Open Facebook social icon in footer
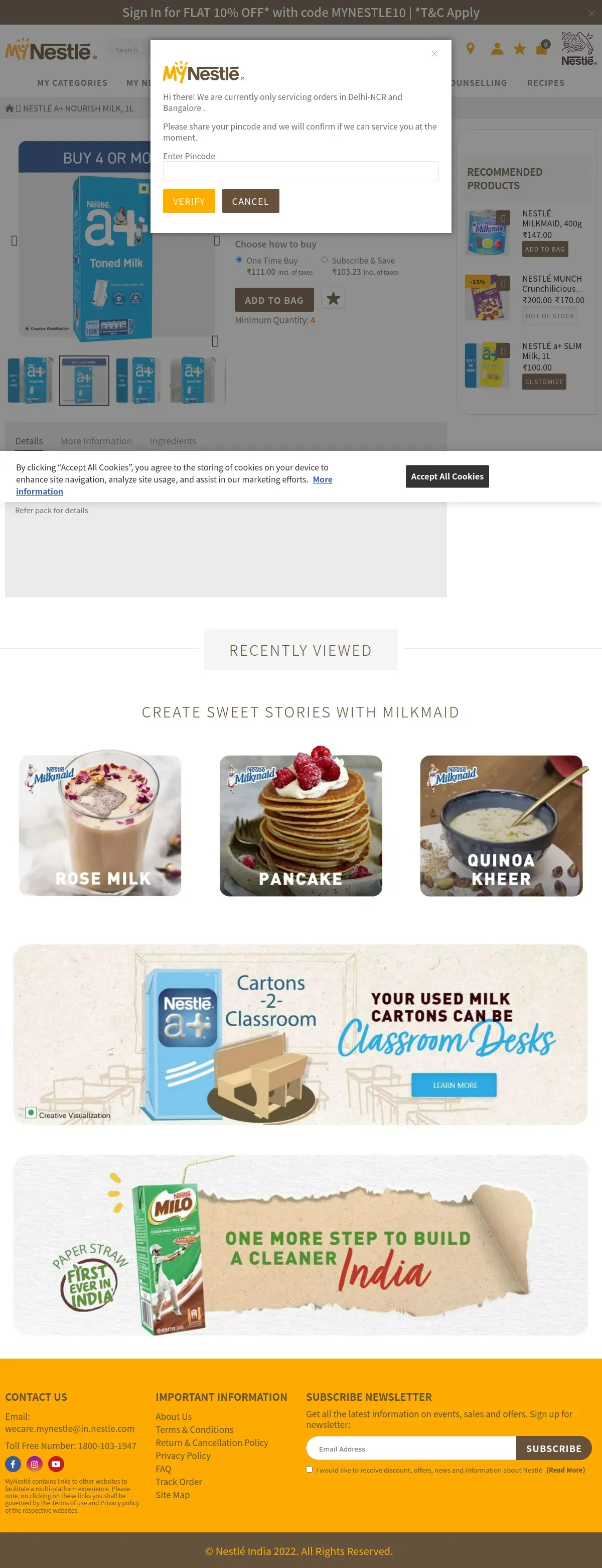 13,1464
